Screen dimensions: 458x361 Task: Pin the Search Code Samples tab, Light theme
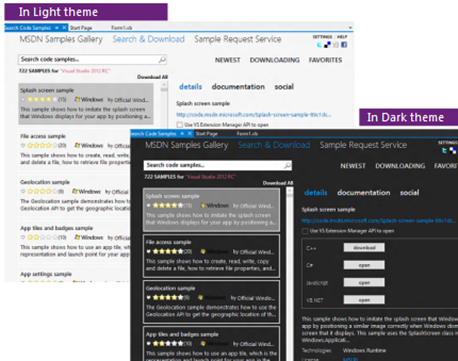[x=57, y=28]
